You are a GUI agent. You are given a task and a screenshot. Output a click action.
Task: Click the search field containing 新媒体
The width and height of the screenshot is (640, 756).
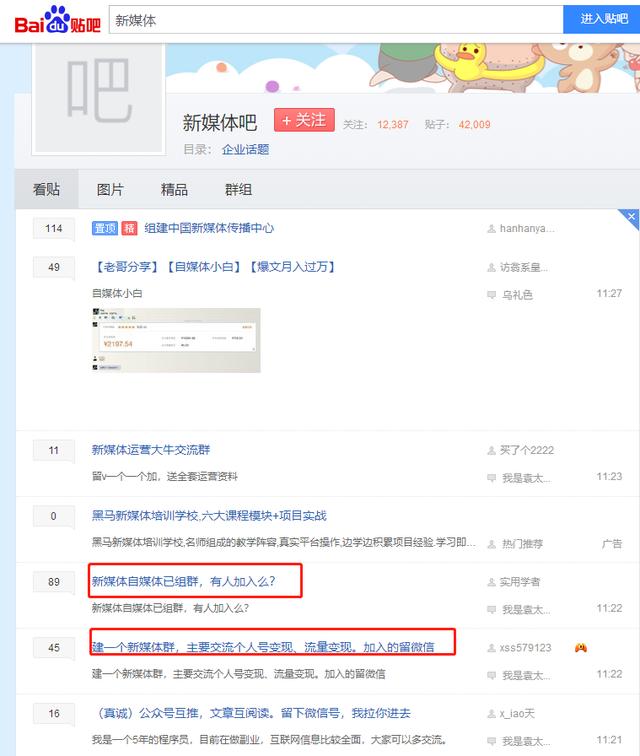336,20
